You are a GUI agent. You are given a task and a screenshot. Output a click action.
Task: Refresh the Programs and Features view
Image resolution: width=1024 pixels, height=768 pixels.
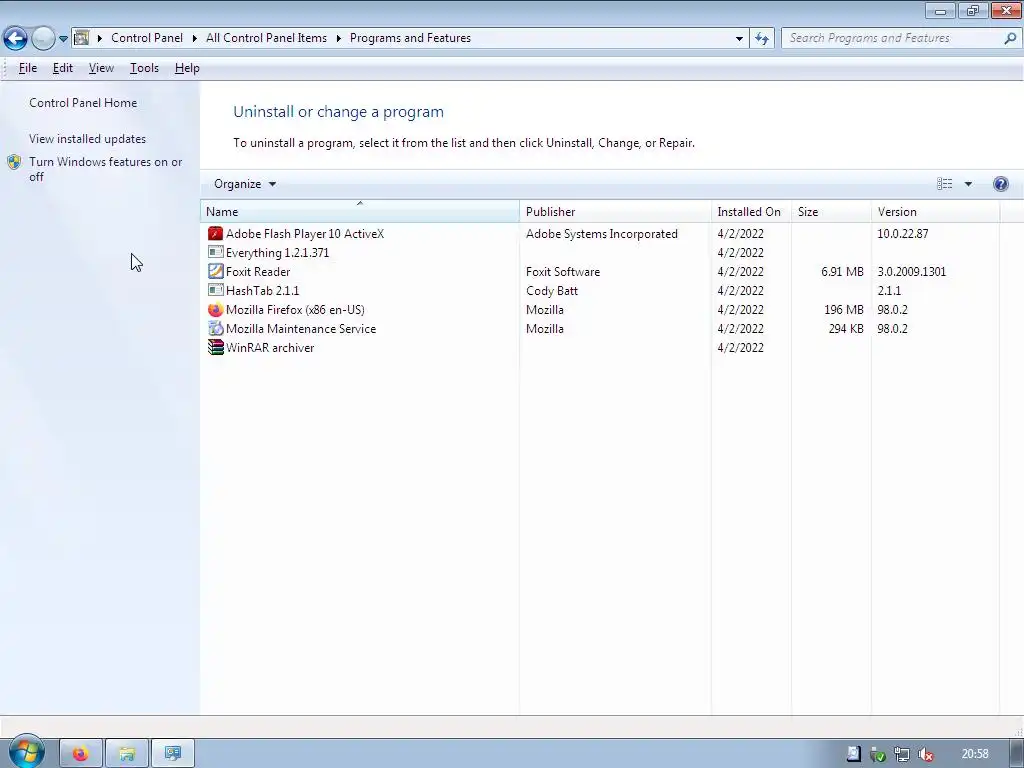point(761,39)
